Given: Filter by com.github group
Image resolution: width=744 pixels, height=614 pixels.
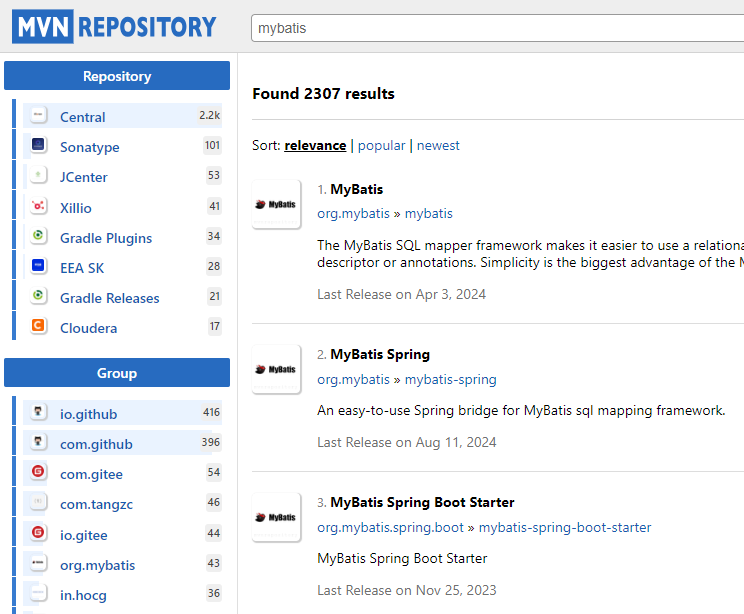Looking at the screenshot, I should point(96,445).
